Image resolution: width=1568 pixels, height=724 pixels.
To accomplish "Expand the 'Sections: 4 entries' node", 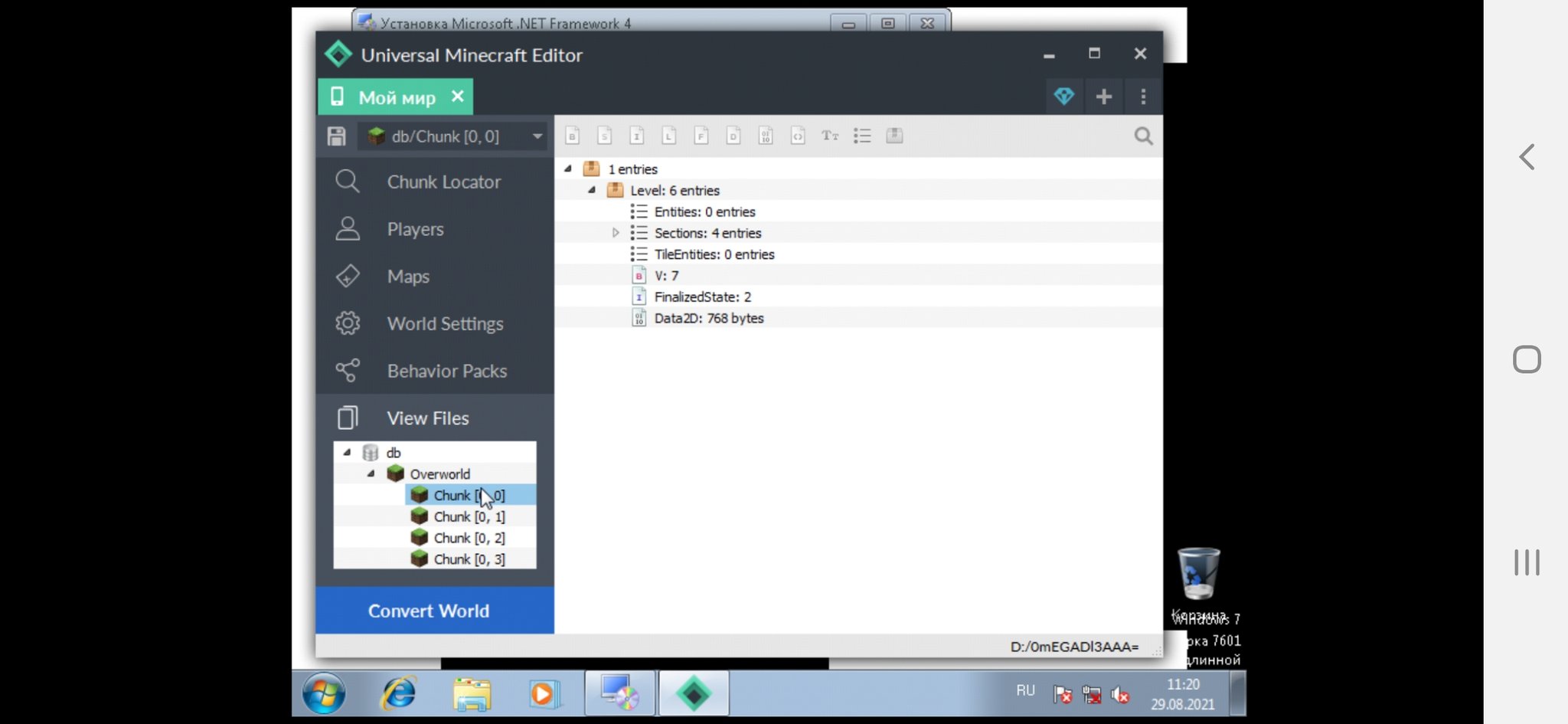I will click(616, 233).
